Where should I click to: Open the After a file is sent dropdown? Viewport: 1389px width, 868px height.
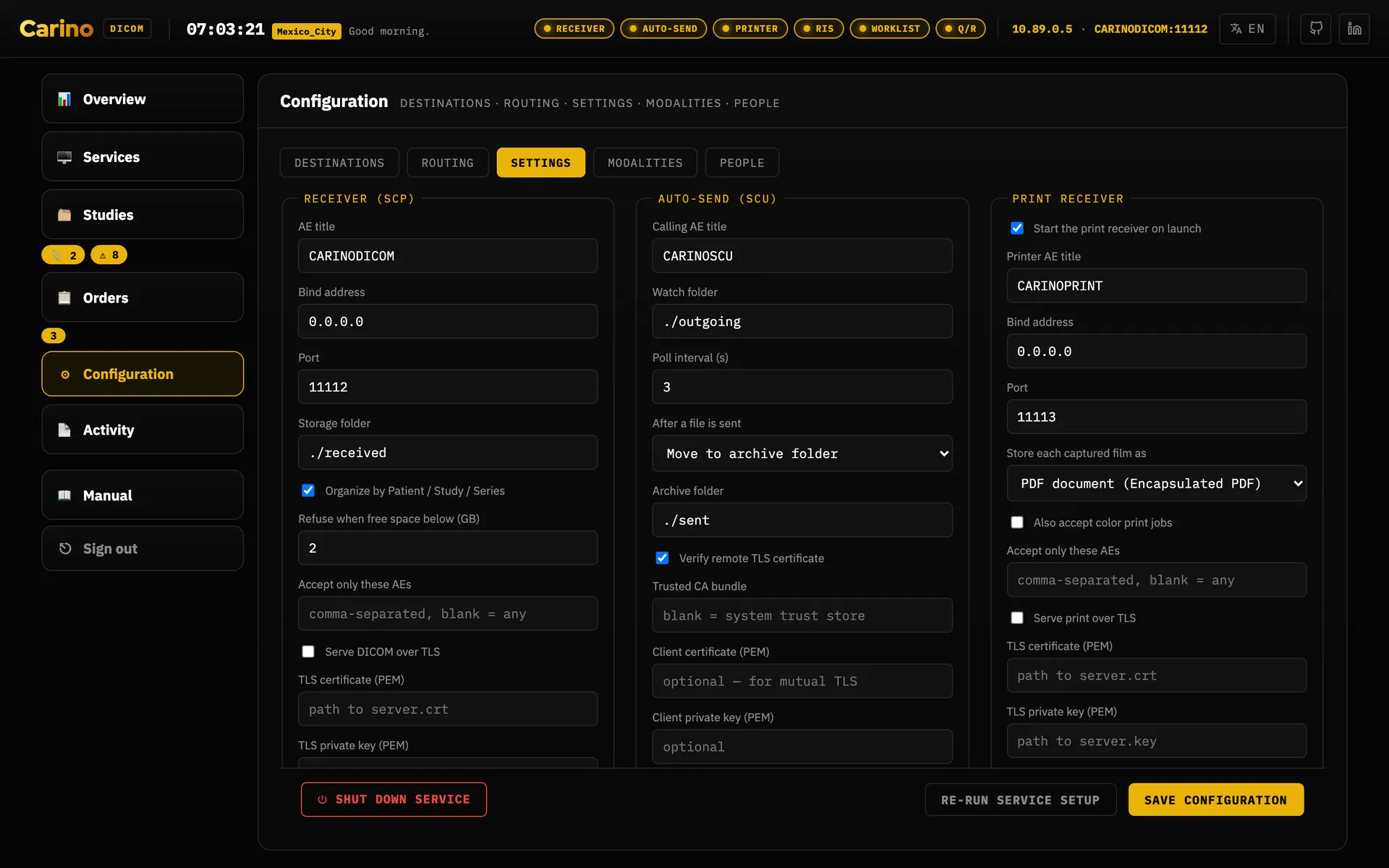click(x=802, y=454)
